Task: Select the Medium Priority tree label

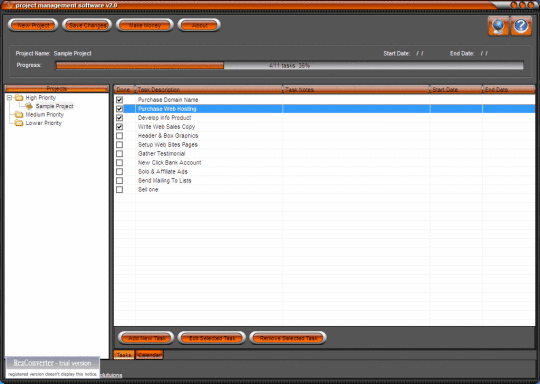Action: pos(44,114)
